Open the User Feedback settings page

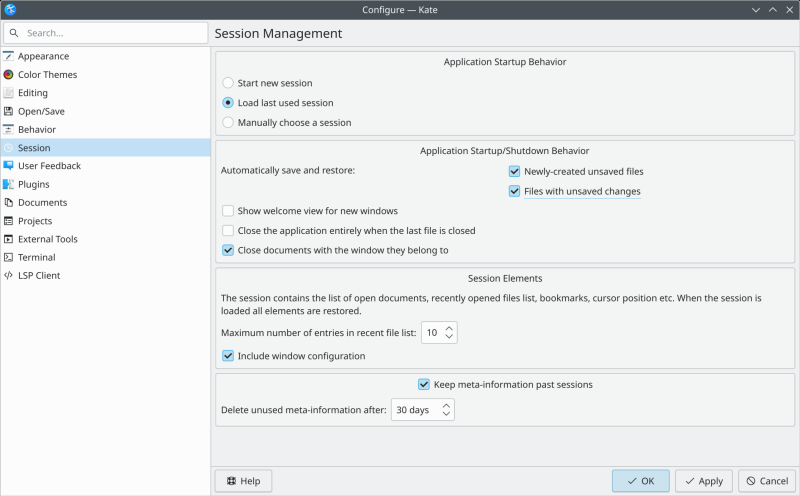coord(49,166)
